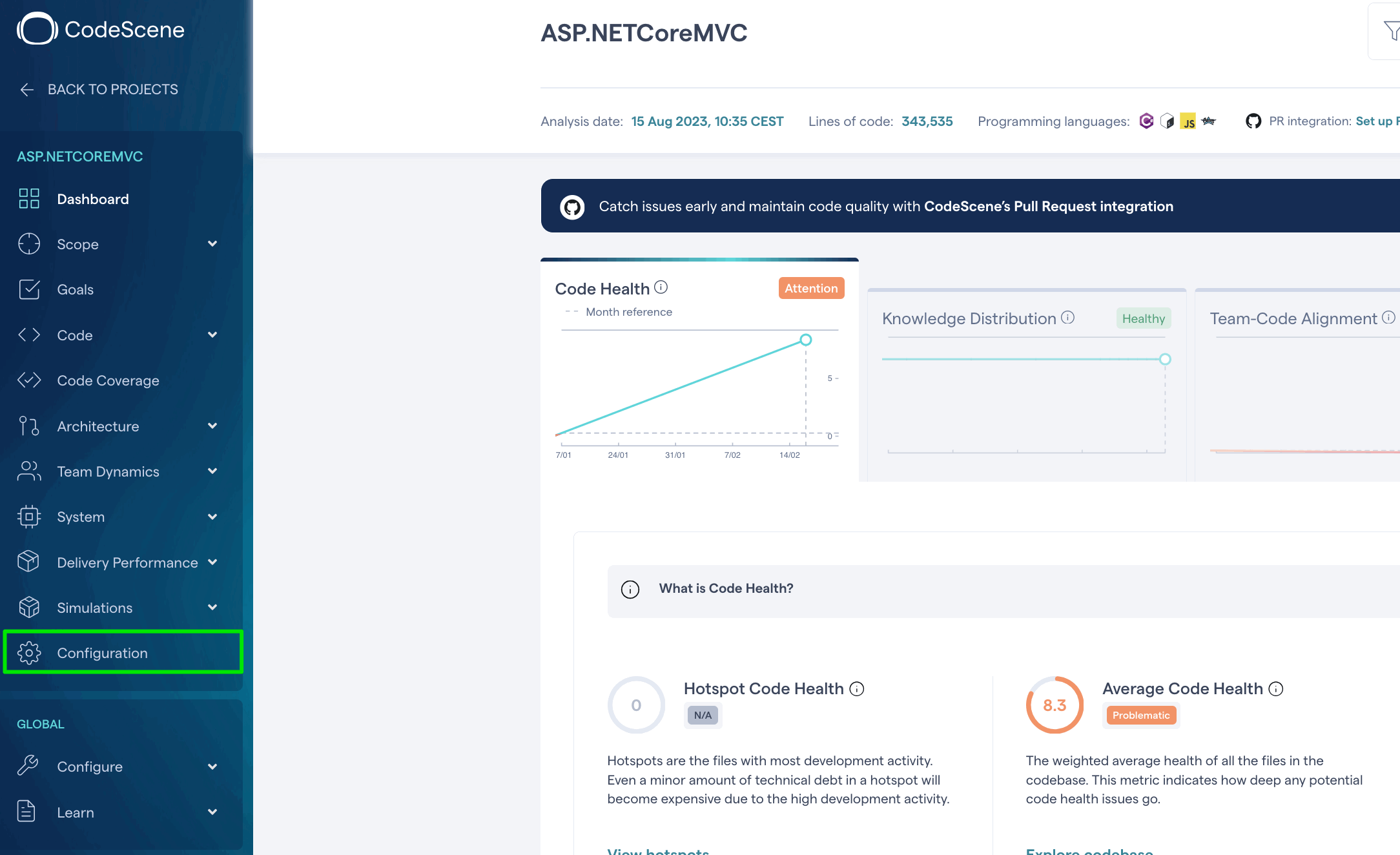Expand the Delivery Performance menu chevron
This screenshot has width=1400, height=855.
point(212,562)
